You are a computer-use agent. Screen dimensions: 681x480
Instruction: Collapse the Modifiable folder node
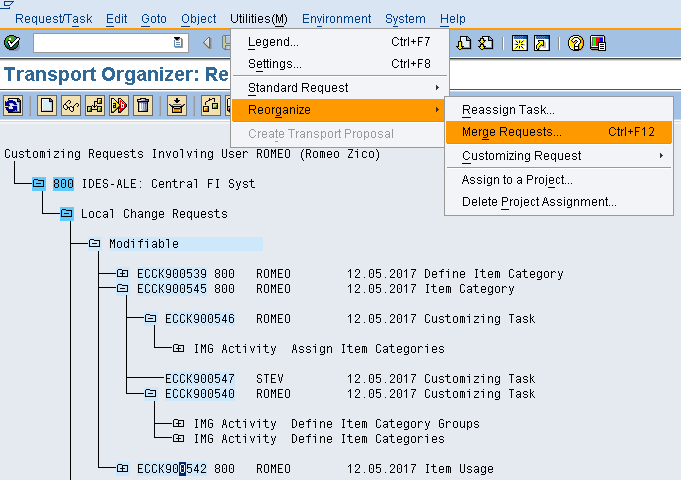coord(94,244)
